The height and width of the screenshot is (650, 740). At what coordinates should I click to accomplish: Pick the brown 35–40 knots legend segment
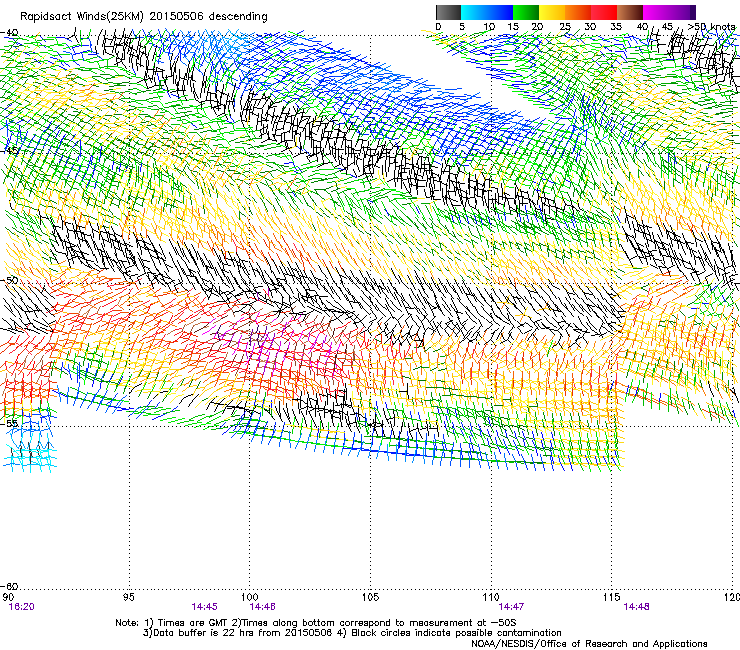[x=630, y=12]
